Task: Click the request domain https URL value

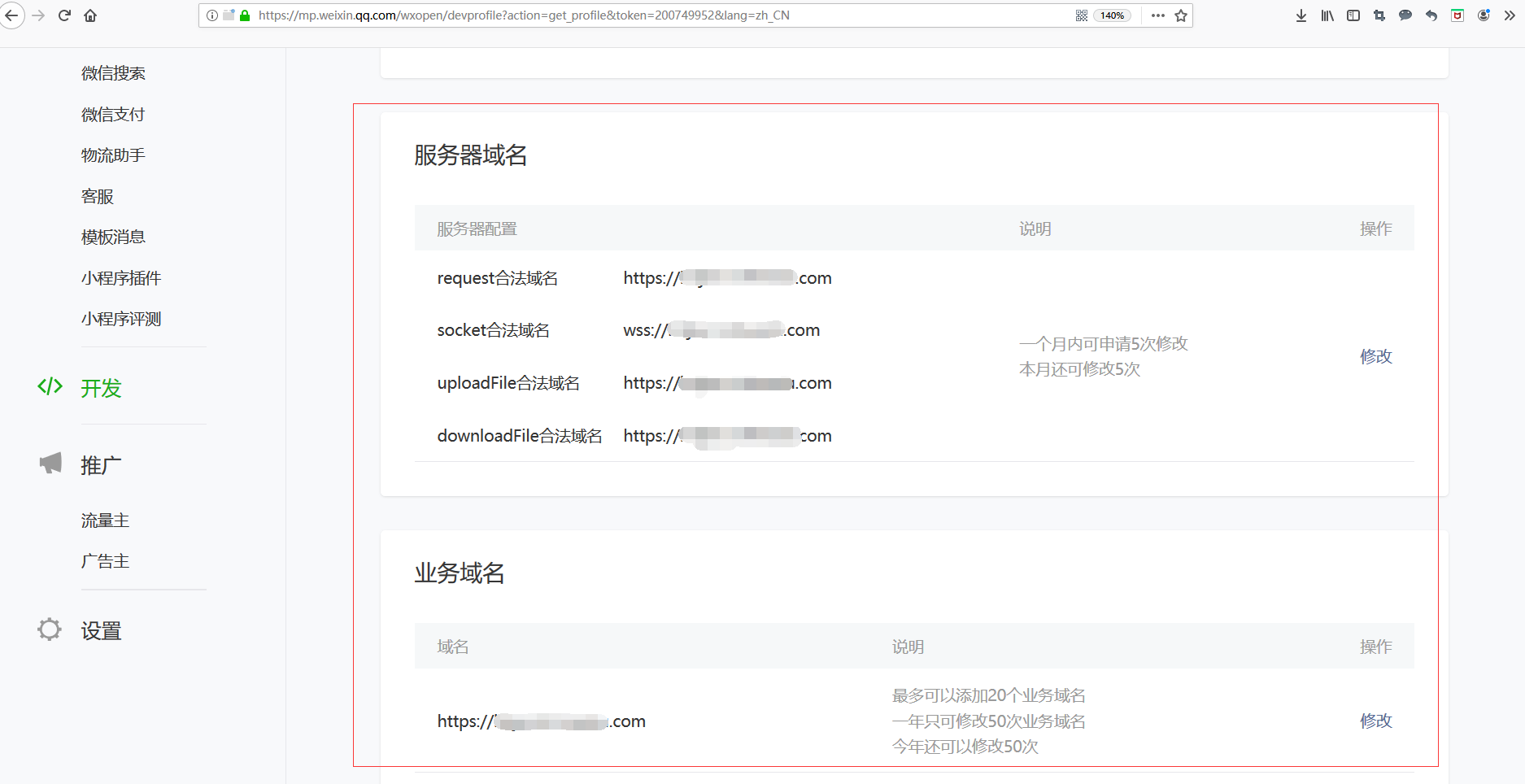Action: pyautogui.click(x=728, y=278)
